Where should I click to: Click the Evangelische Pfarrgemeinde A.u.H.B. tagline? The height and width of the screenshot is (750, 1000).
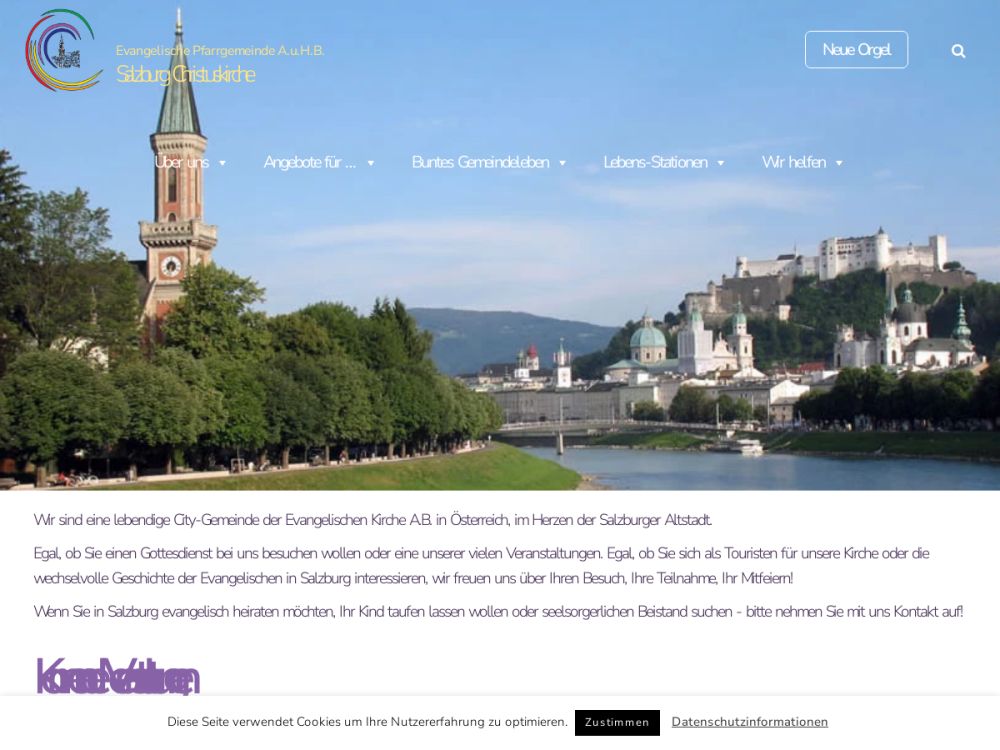click(220, 50)
